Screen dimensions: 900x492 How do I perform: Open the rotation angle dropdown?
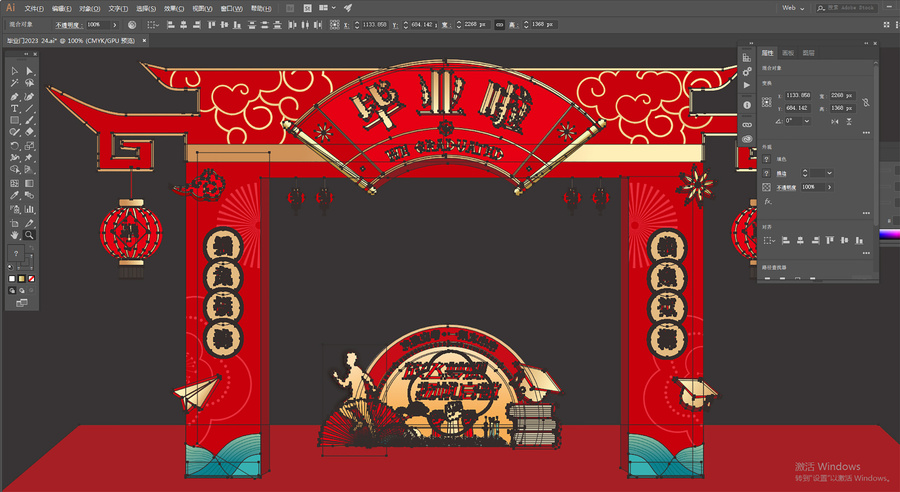click(807, 121)
